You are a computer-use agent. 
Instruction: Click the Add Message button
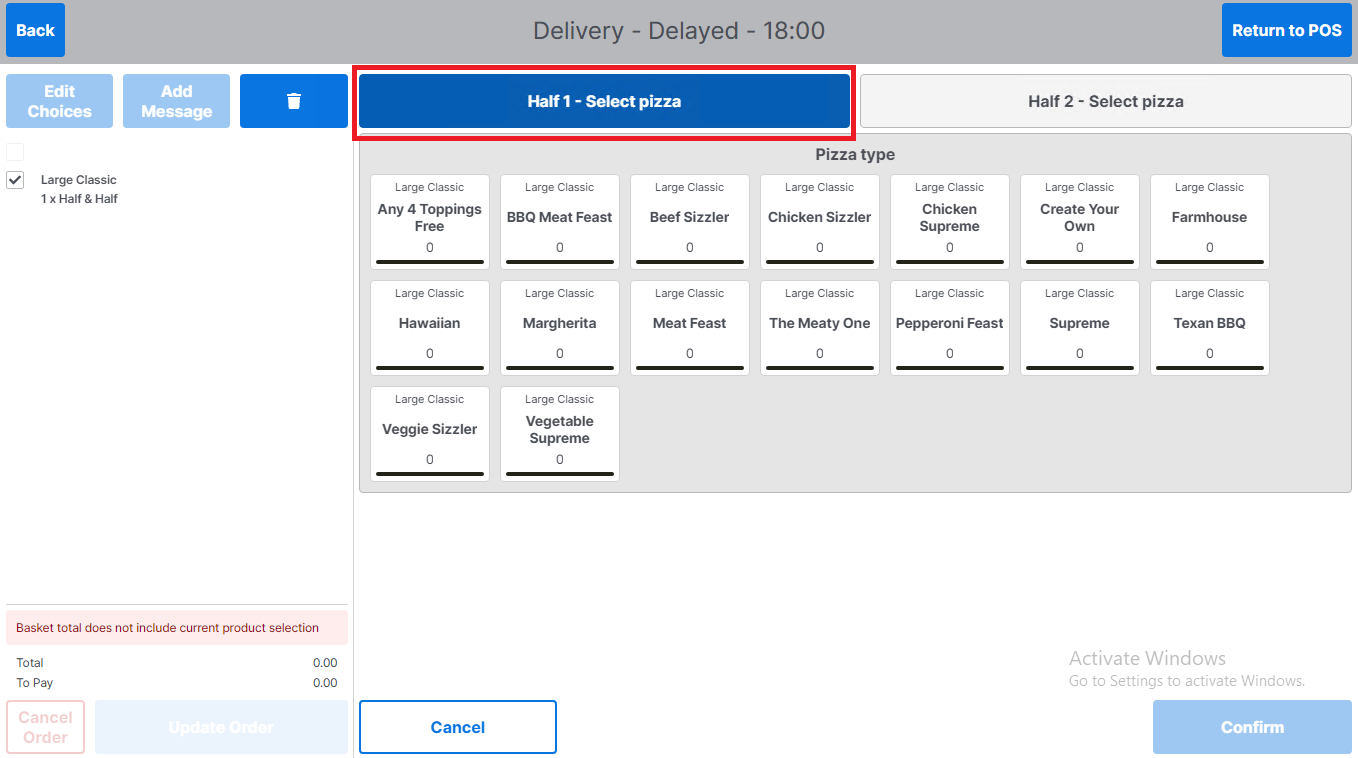pyautogui.click(x=176, y=101)
